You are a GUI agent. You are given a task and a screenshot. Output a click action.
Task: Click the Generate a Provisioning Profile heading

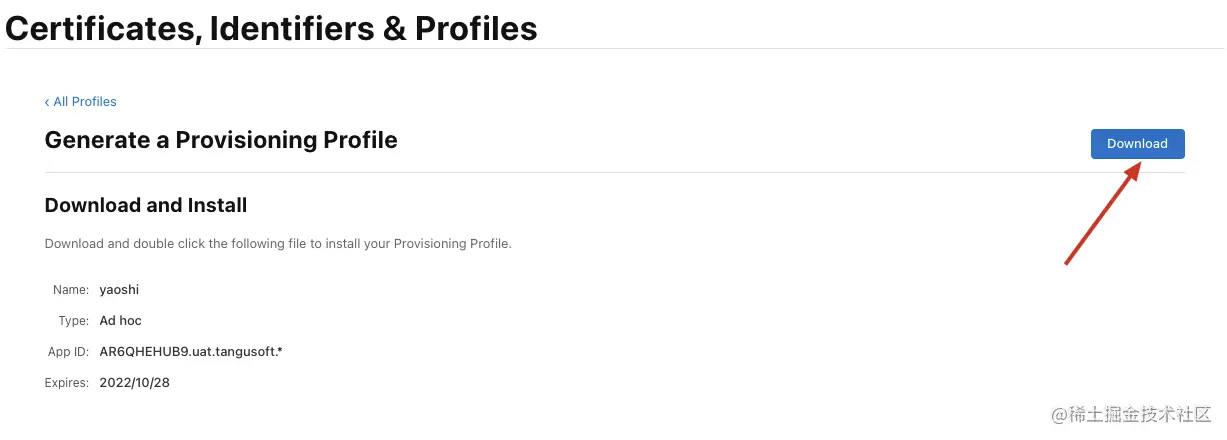(x=221, y=140)
